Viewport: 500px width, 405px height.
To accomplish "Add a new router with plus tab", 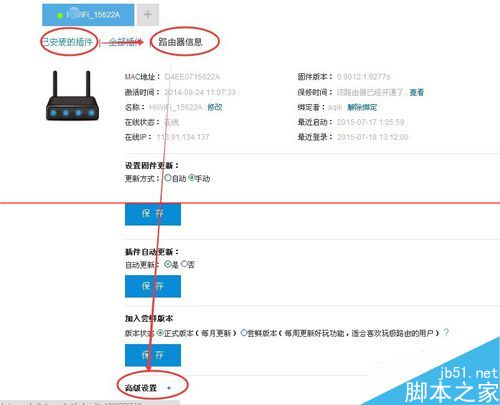I will pyautogui.click(x=148, y=15).
